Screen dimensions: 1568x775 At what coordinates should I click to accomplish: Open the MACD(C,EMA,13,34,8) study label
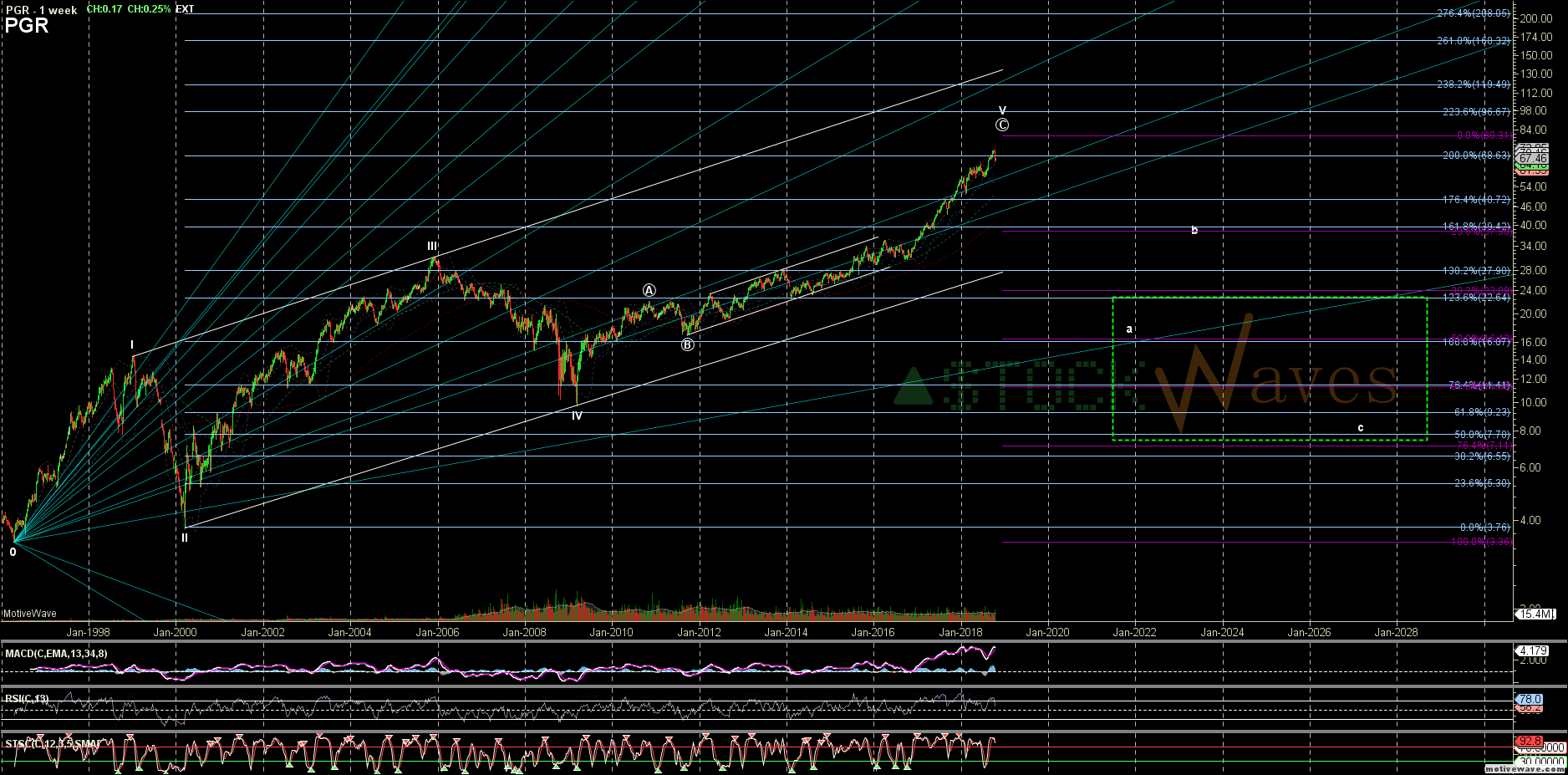click(x=56, y=654)
